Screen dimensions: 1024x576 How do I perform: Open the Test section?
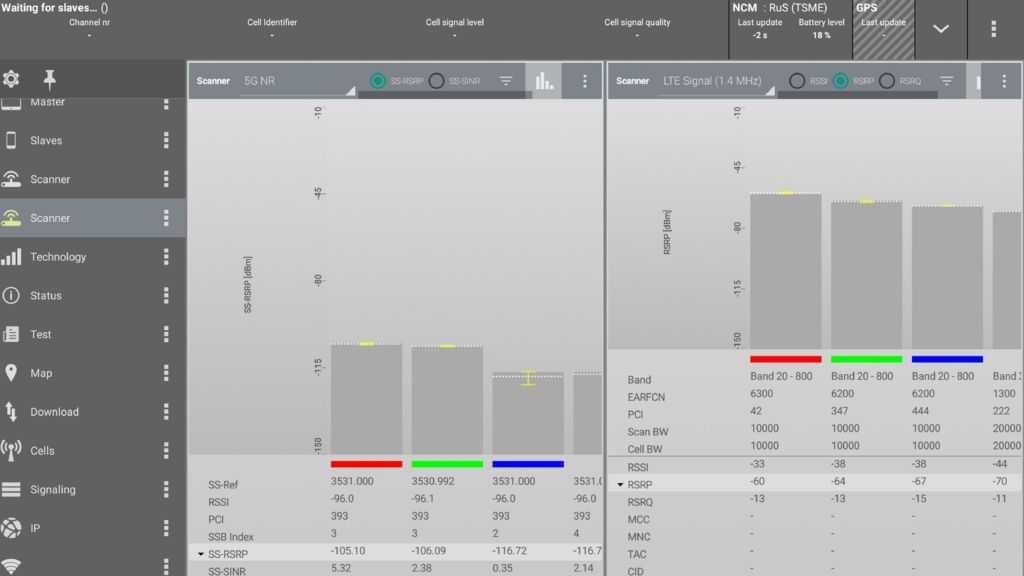coord(42,334)
